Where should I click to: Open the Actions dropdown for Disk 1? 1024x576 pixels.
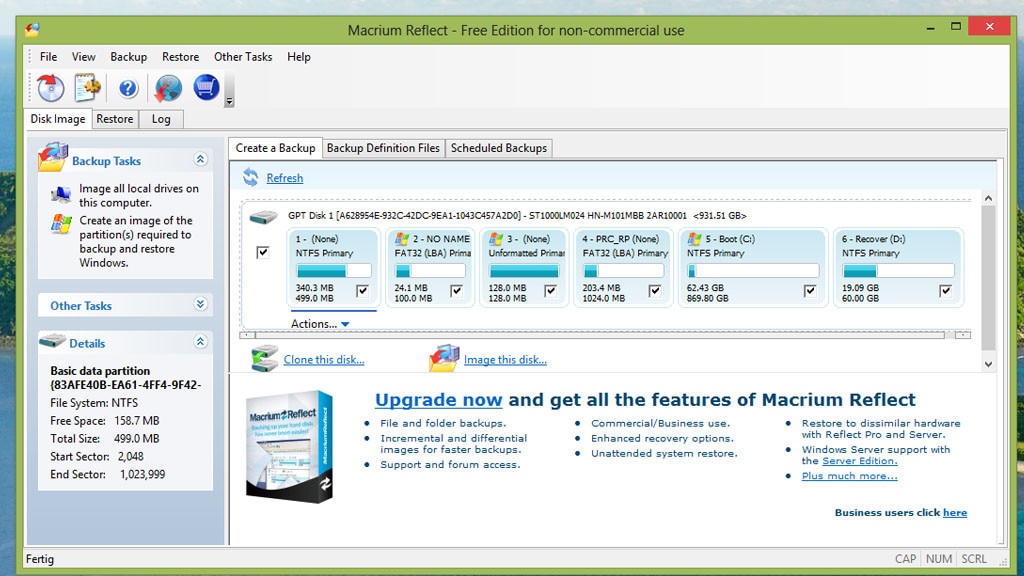(x=320, y=323)
